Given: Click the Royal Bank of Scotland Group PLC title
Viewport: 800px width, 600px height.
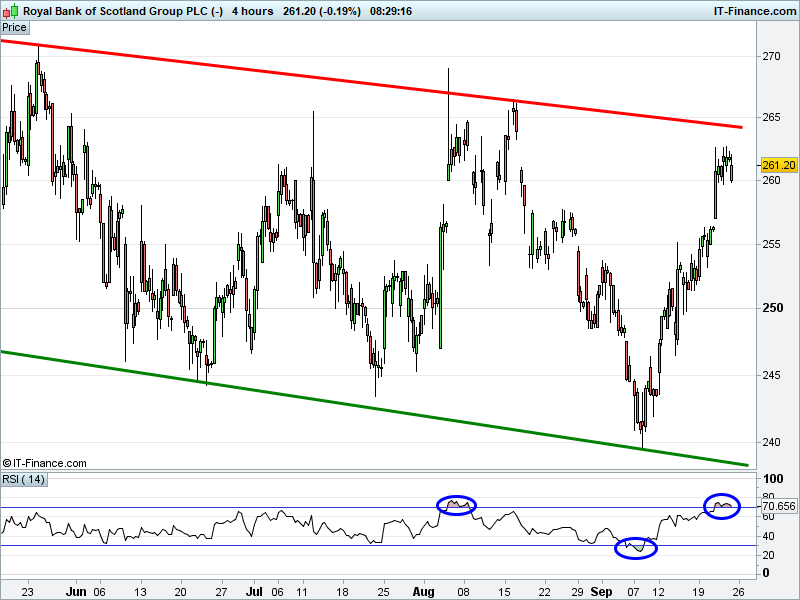Looking at the screenshot, I should point(123,11).
